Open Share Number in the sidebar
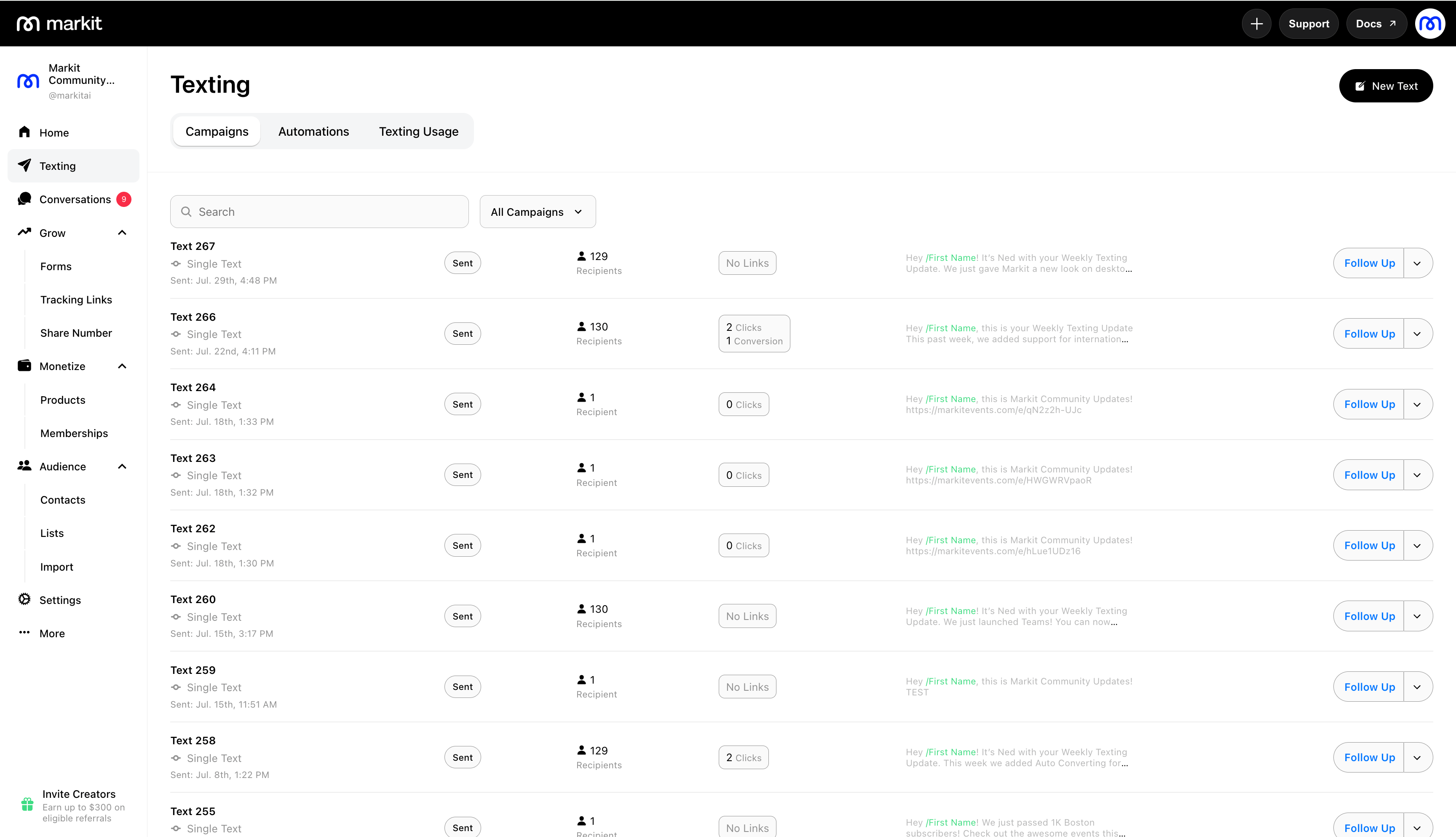1456x837 pixels. pyautogui.click(x=76, y=333)
